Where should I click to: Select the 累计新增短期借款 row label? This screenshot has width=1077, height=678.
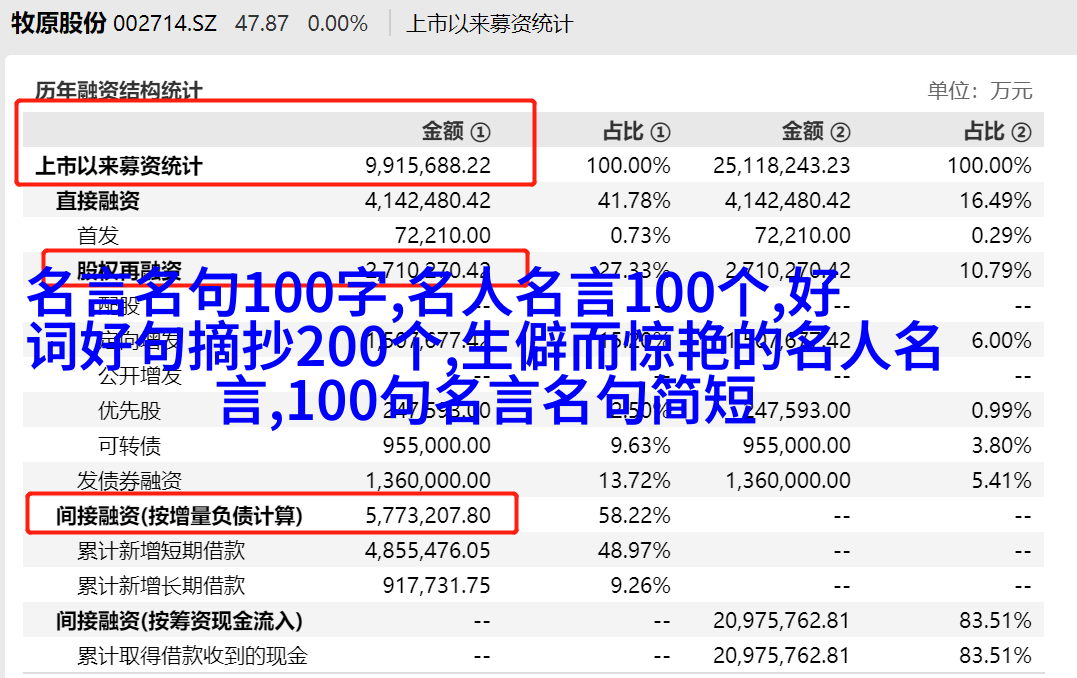(161, 551)
